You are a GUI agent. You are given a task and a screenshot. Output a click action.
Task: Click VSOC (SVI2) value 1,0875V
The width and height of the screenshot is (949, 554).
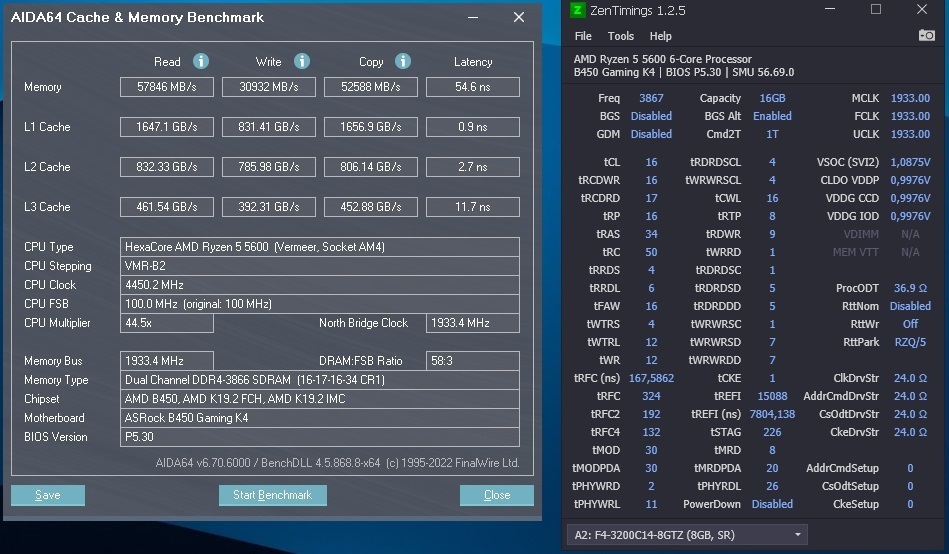pyautogui.click(x=910, y=162)
